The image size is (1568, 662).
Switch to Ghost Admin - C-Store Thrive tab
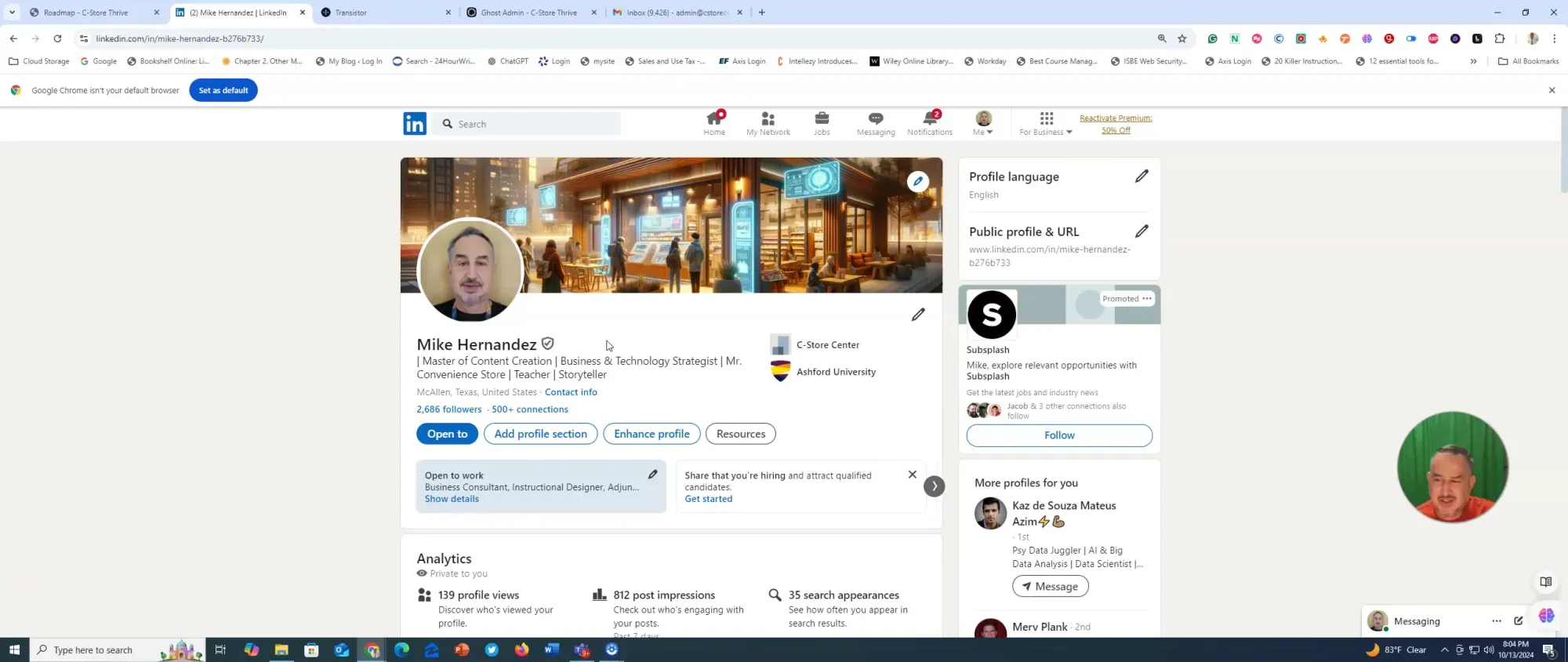531,13
